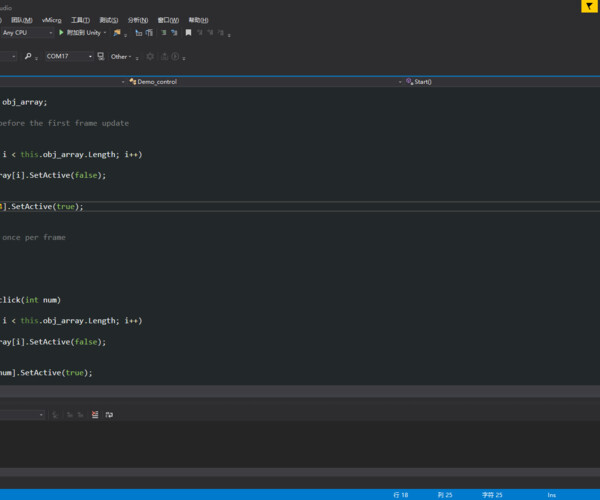
Task: Click 字符 25 in status bar
Action: pyautogui.click(x=492, y=495)
